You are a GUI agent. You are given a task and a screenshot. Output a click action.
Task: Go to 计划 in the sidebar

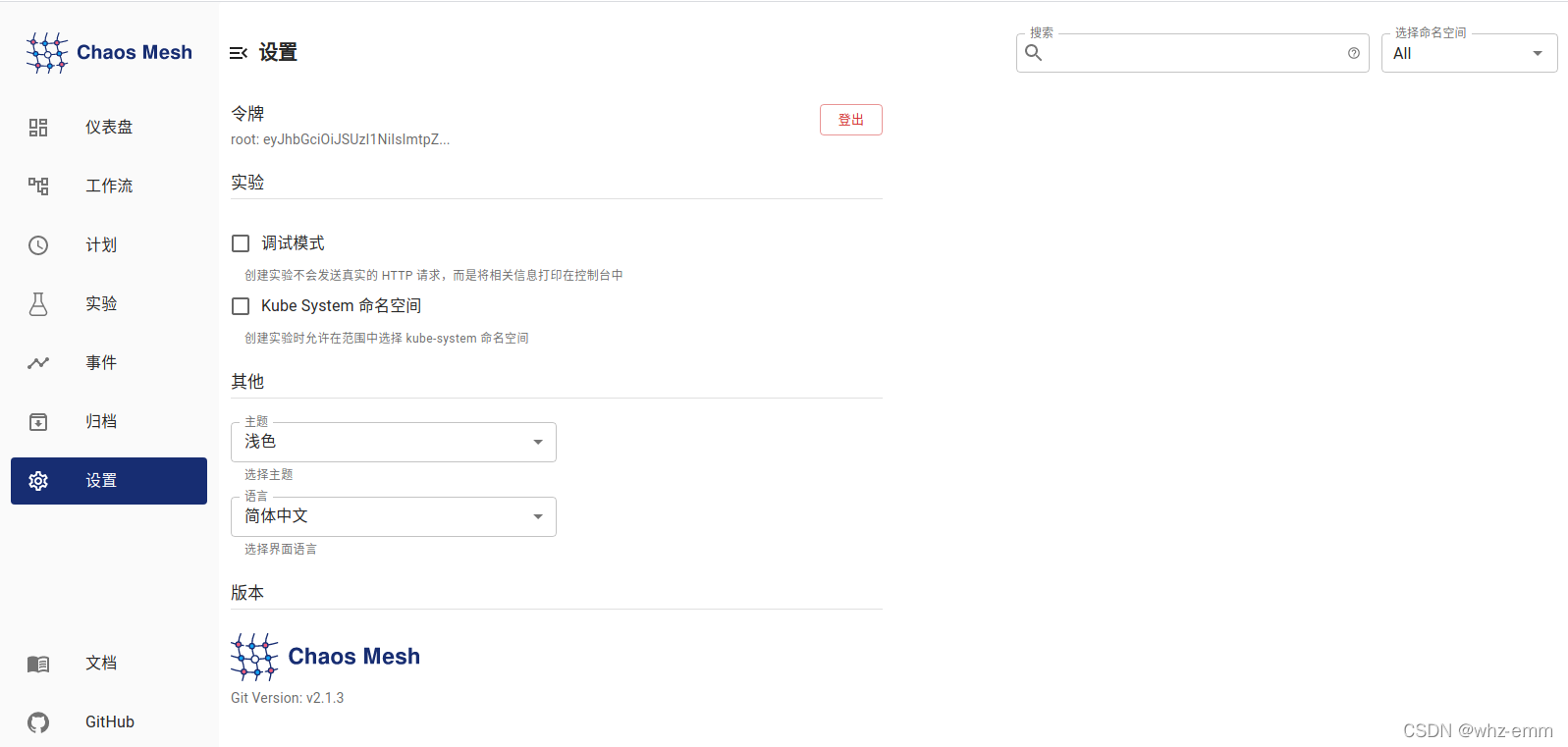tap(109, 245)
